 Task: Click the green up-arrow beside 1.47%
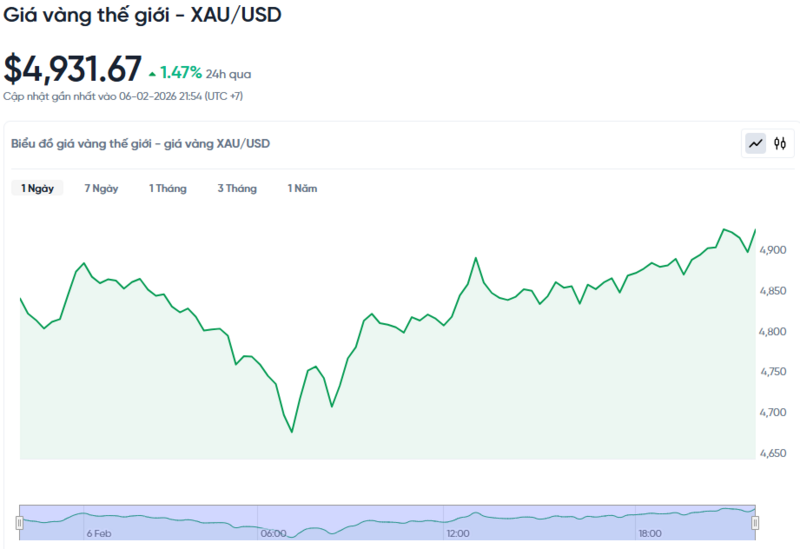point(152,73)
